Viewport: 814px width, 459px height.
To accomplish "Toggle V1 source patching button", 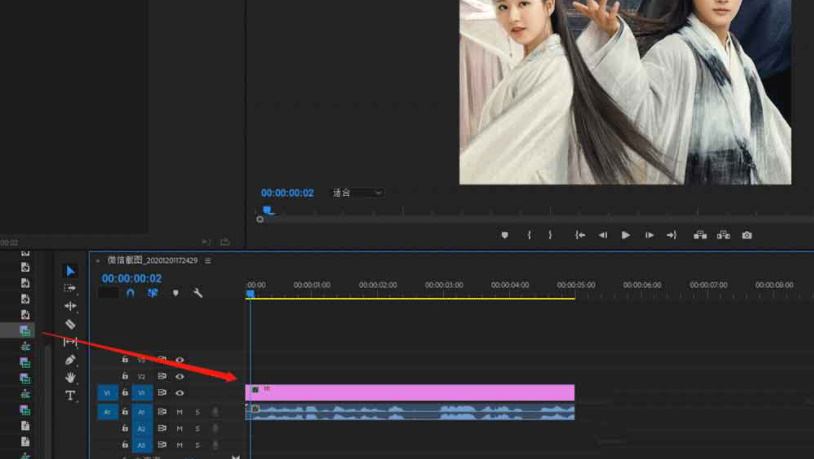I will coord(107,393).
